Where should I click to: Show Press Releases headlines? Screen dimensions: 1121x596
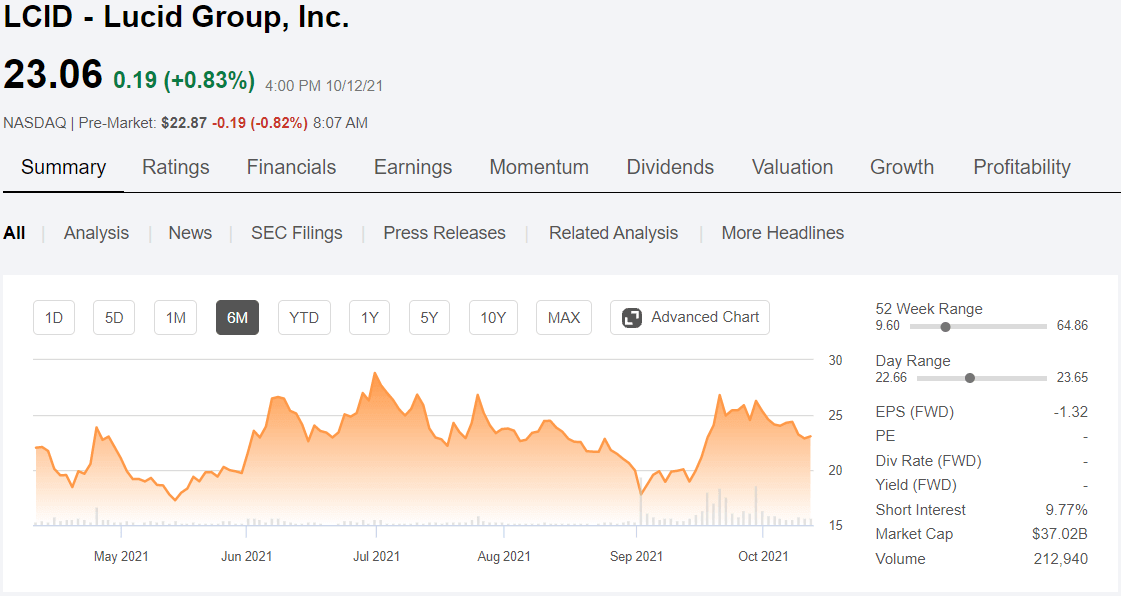pyautogui.click(x=444, y=233)
